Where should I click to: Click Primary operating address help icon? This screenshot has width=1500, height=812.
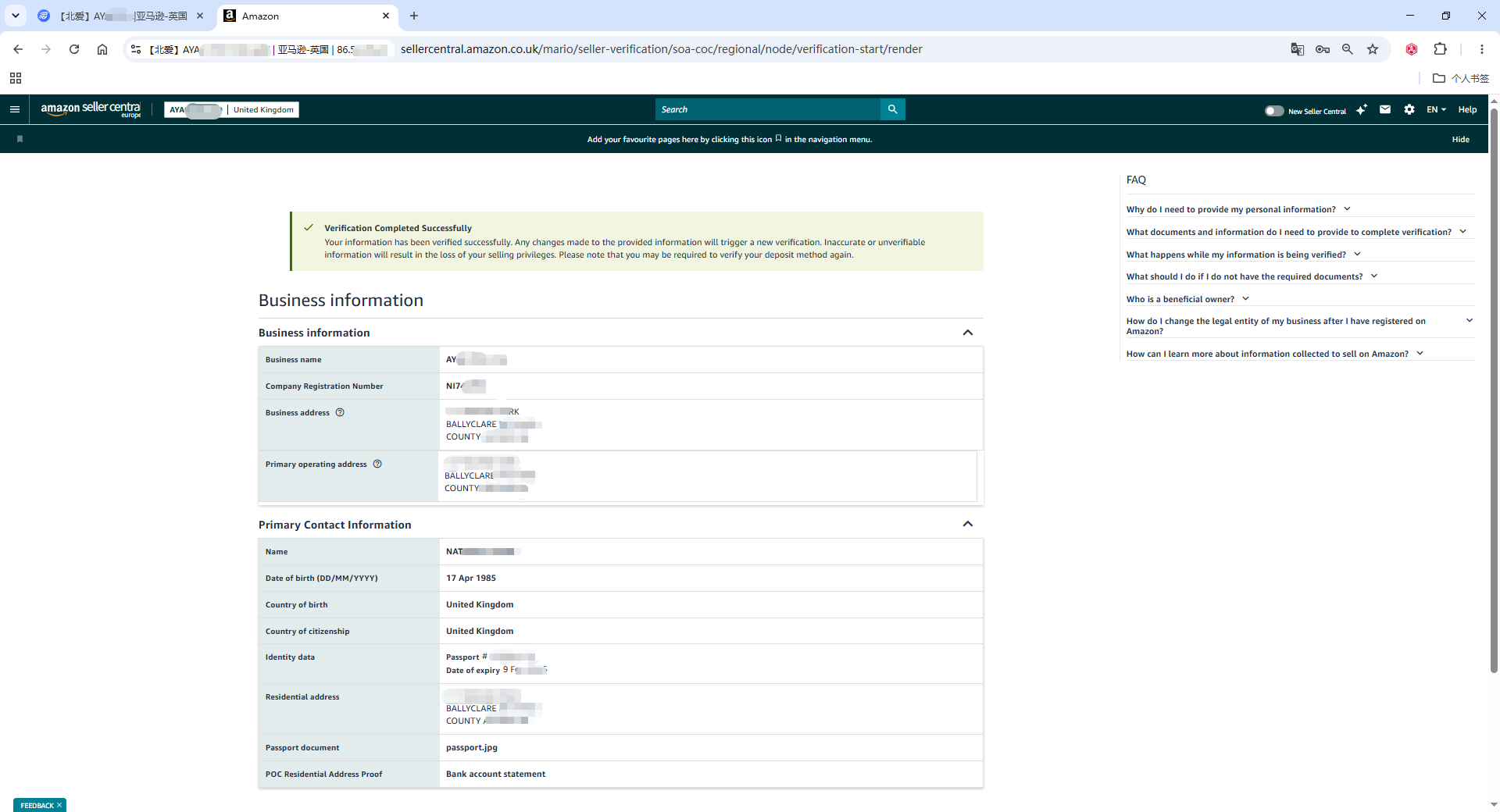[x=377, y=464]
